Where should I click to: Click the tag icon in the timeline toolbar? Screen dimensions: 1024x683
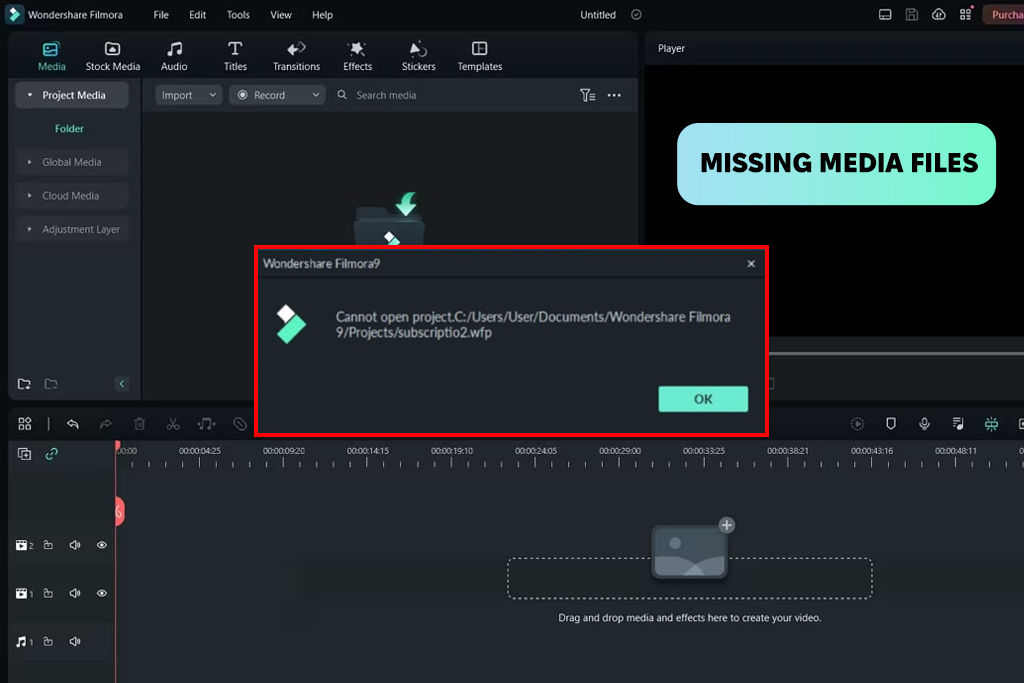240,424
